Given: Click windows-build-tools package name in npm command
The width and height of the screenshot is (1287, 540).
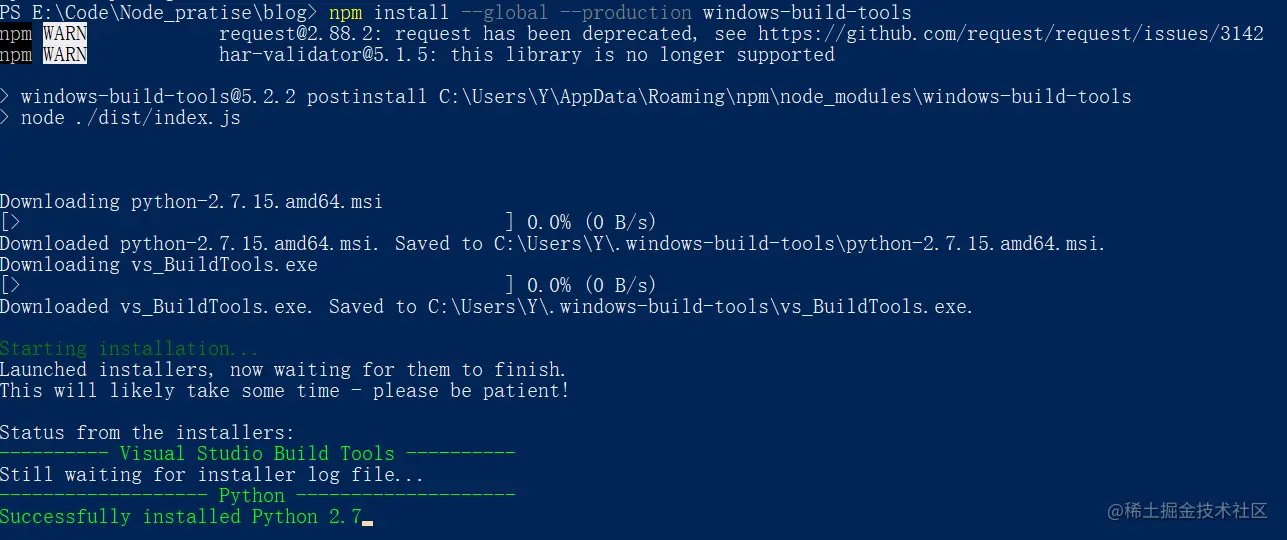Looking at the screenshot, I should coord(807,13).
